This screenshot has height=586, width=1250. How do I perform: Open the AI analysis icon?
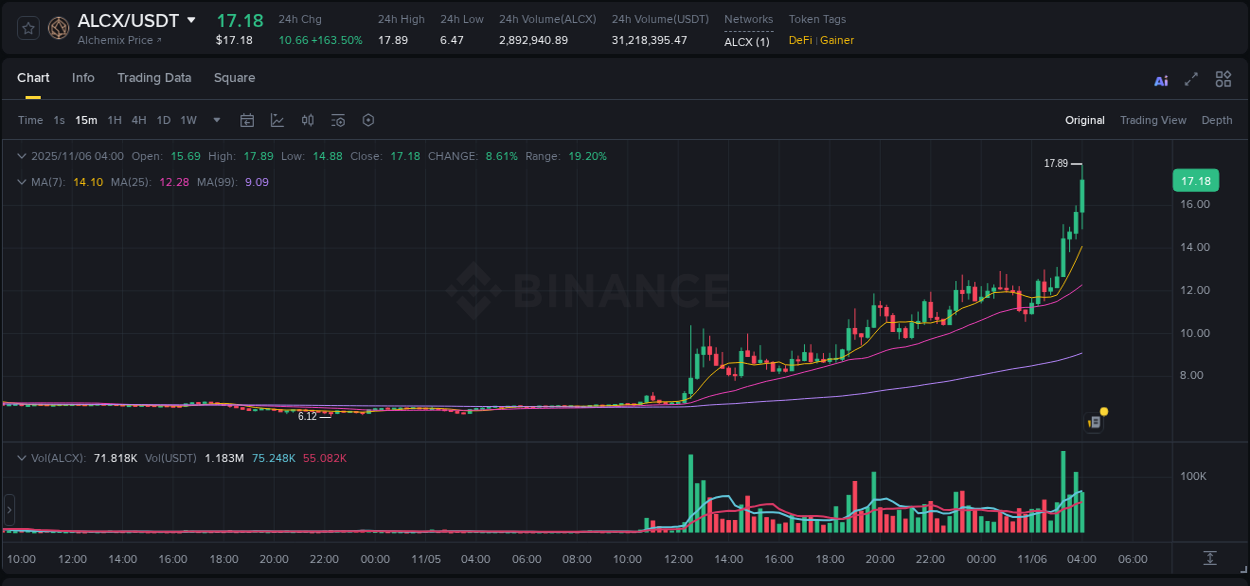[x=1160, y=79]
